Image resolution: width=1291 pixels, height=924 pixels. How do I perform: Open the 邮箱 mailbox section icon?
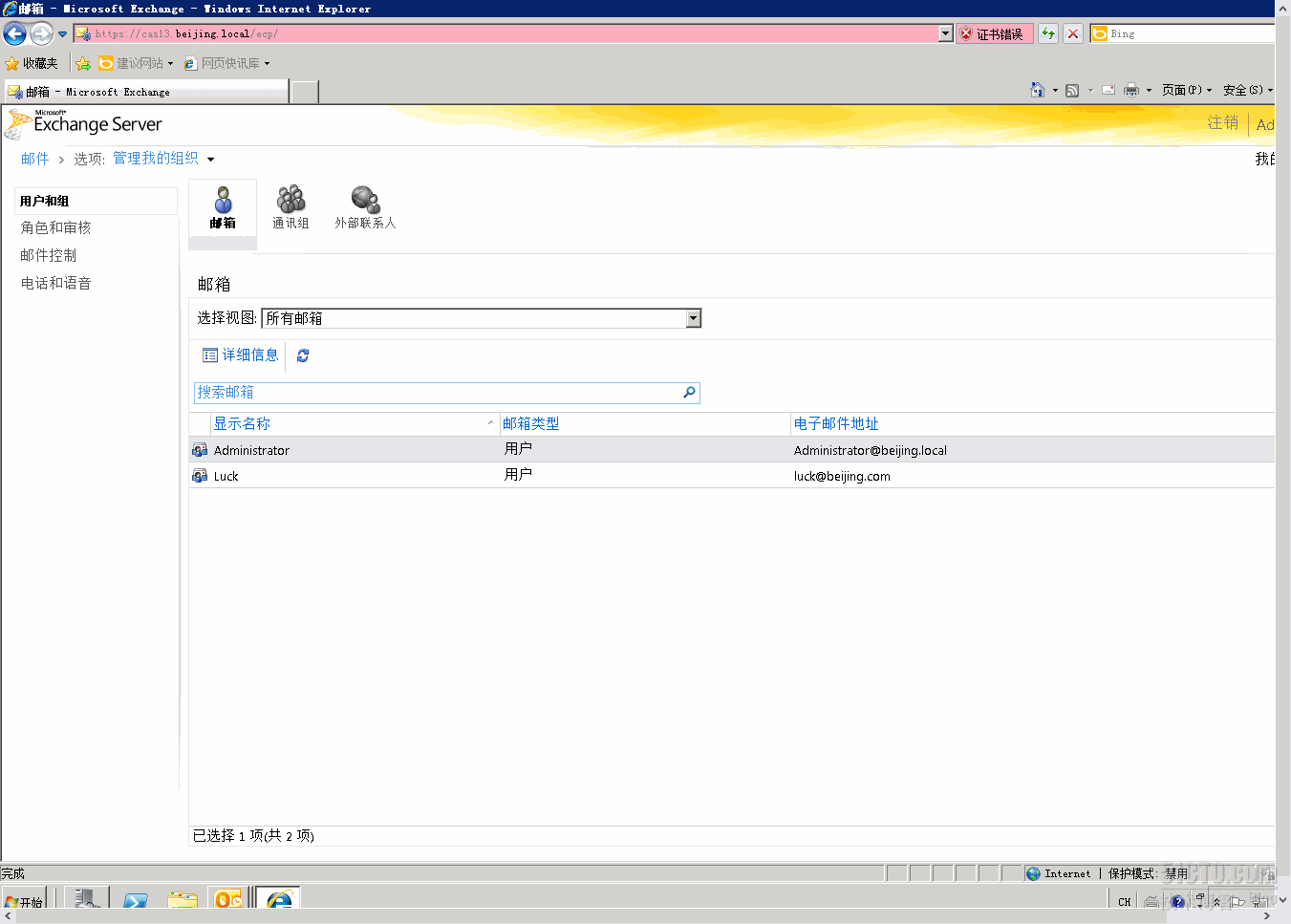point(223,208)
